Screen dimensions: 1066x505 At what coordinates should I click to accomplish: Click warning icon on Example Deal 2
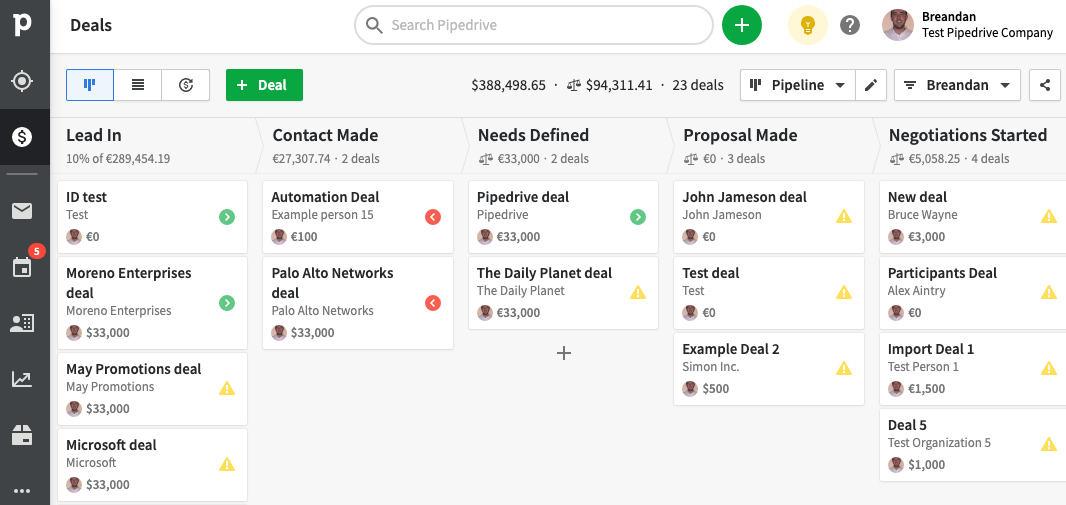pos(844,368)
